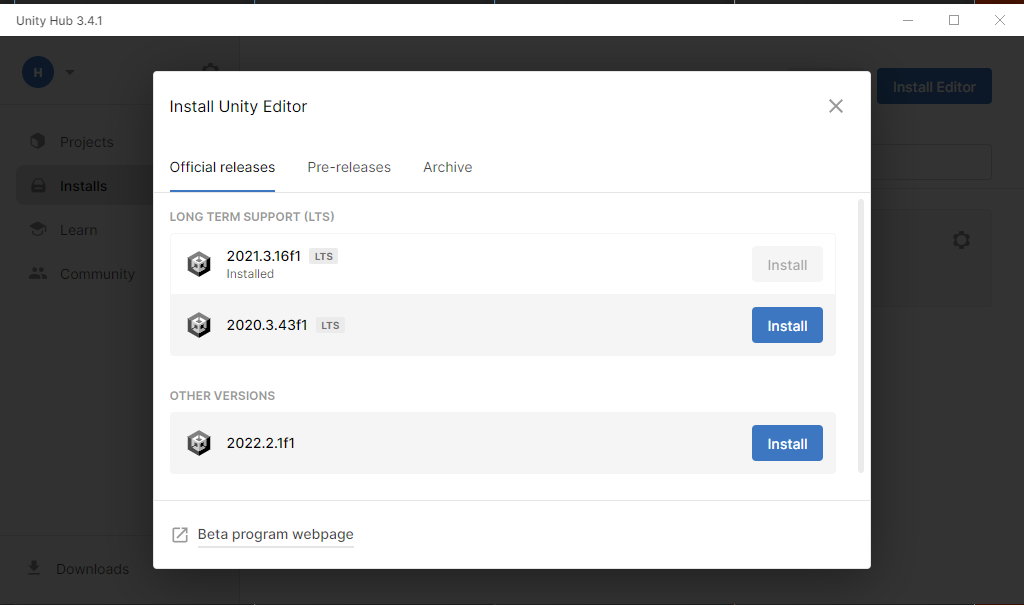Viewport: 1024px width, 605px height.
Task: Click the Unity cube icon for 2021.3.16f1
Action: (199, 264)
